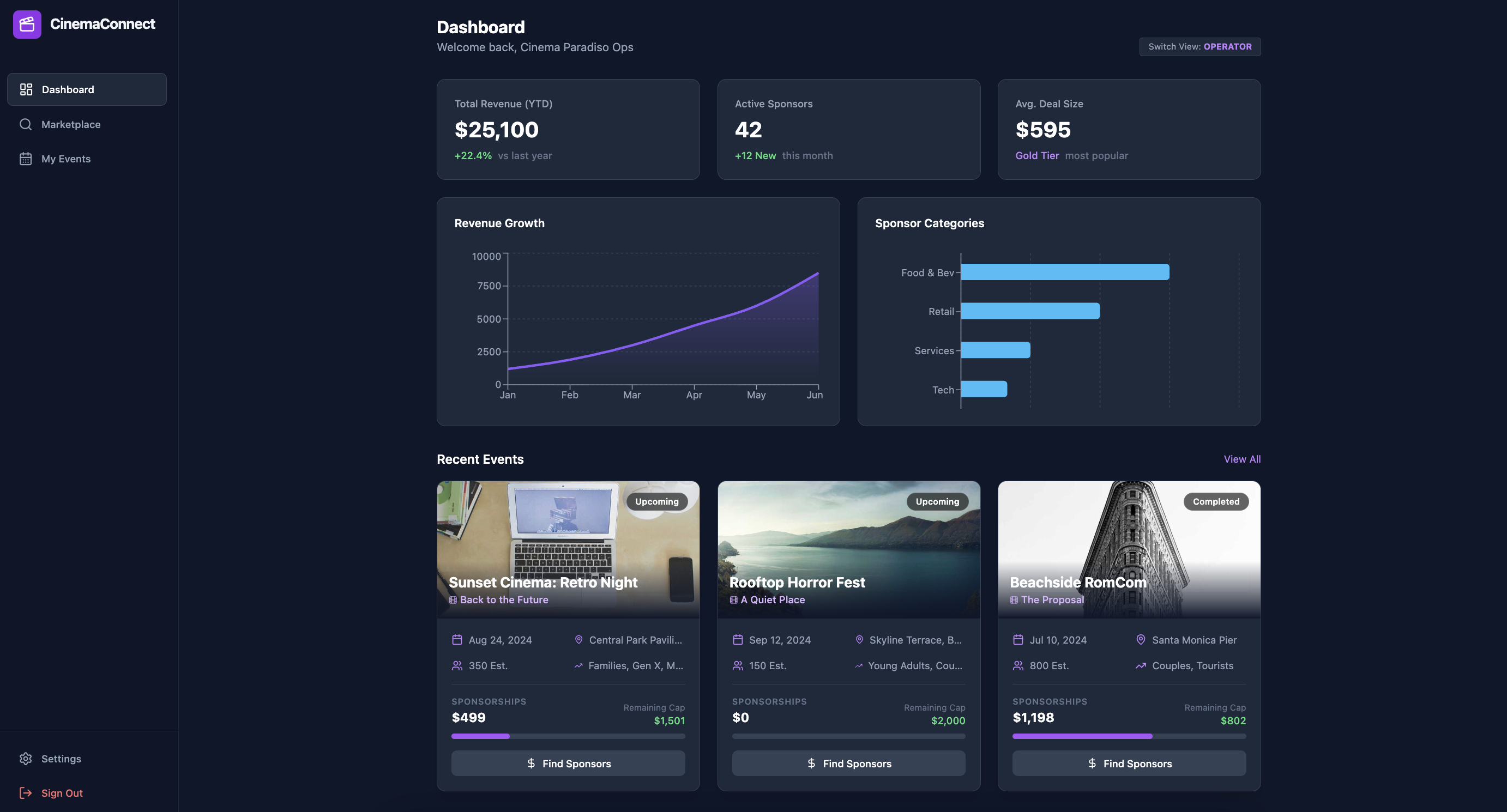1507x812 pixels.
Task: Click the My Events calendar icon
Action: click(x=26, y=159)
